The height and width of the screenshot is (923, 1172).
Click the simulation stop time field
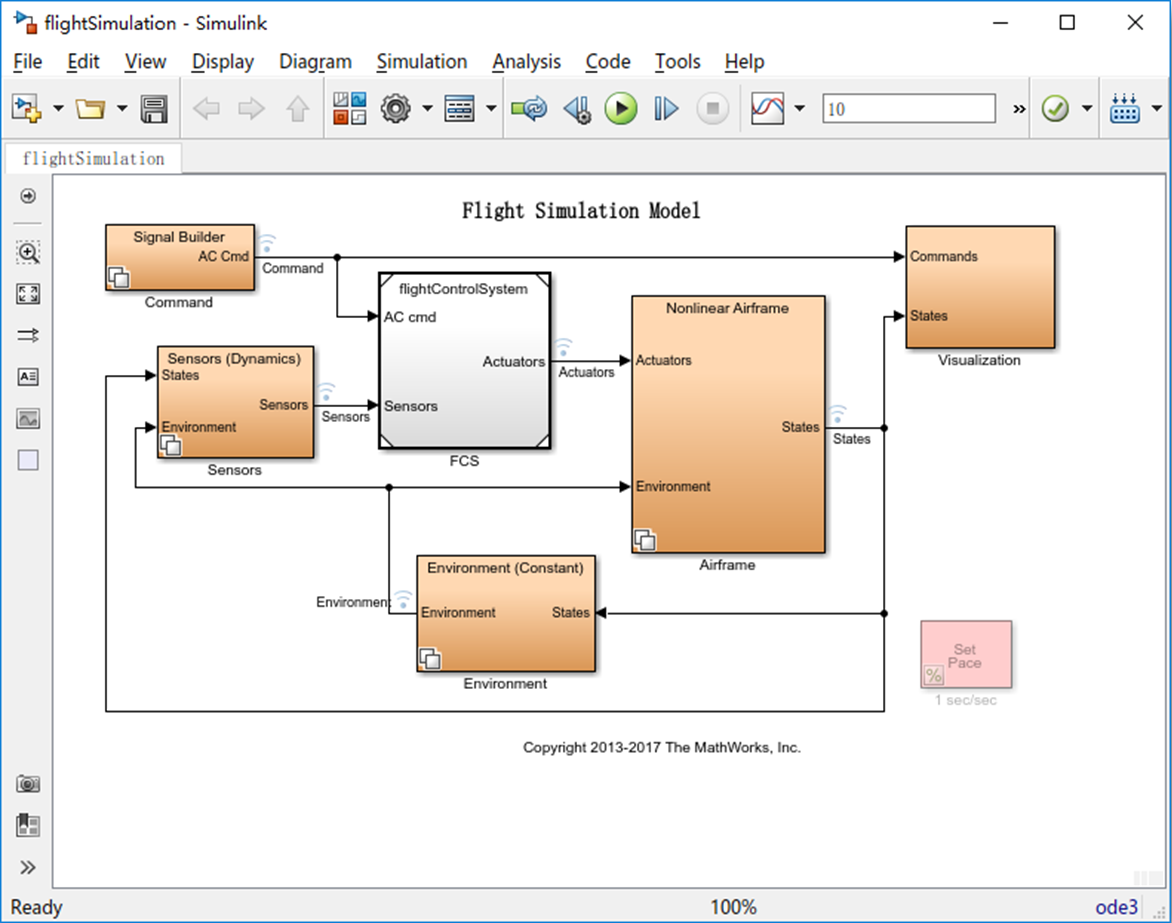point(908,109)
